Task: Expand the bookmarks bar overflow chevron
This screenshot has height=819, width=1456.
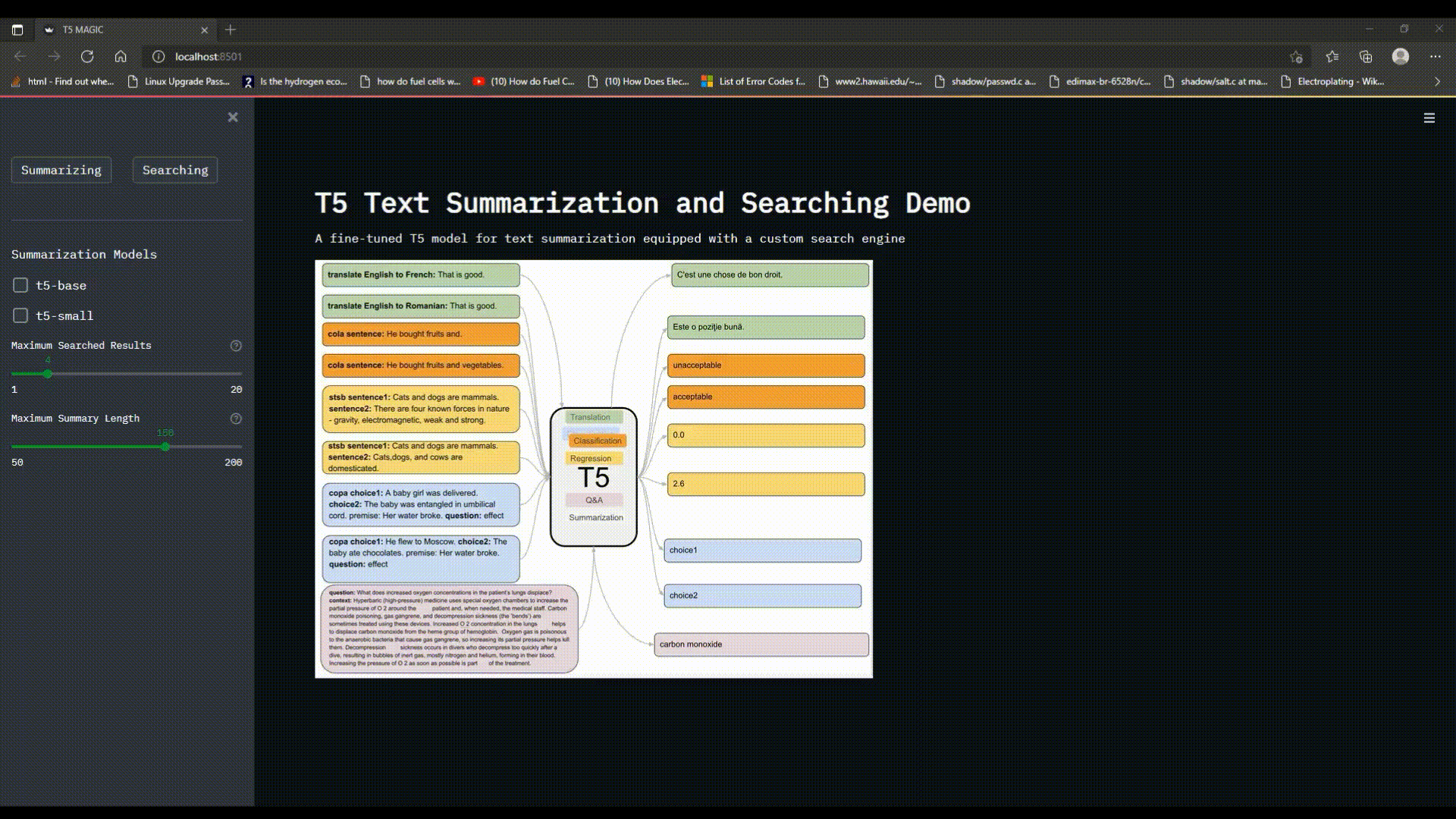Action: coord(1436,81)
